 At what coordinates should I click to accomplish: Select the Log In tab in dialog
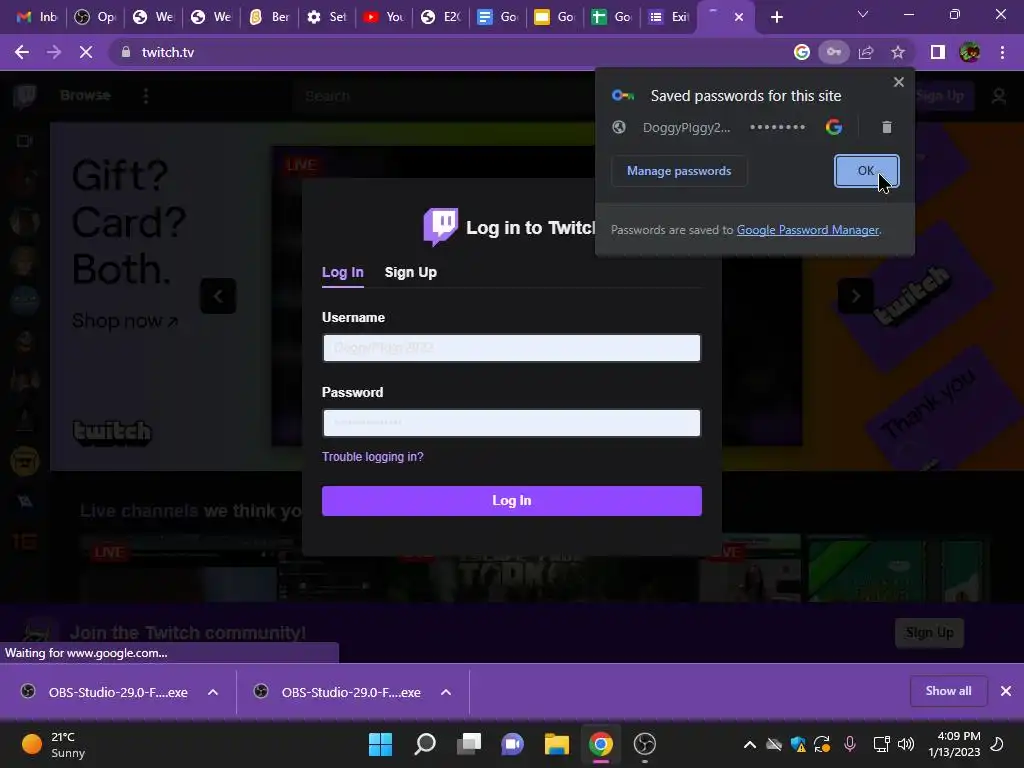pyautogui.click(x=343, y=272)
